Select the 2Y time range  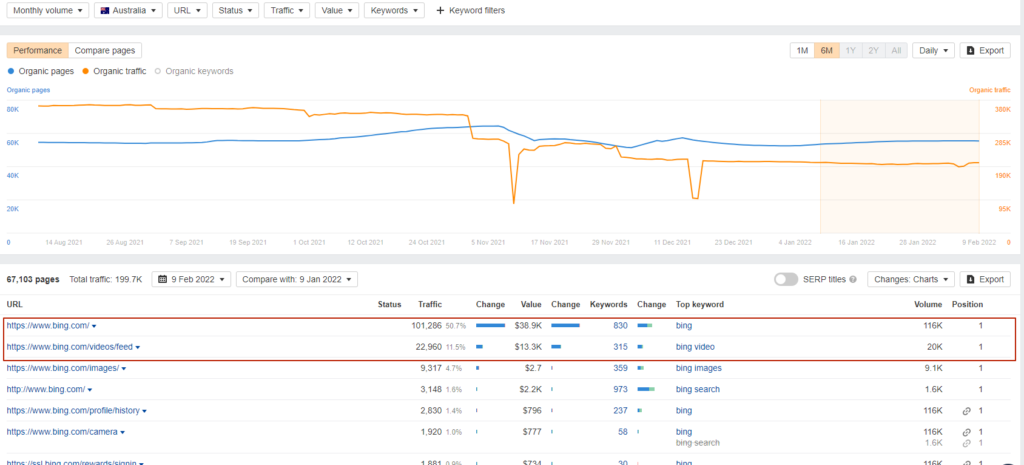point(874,50)
